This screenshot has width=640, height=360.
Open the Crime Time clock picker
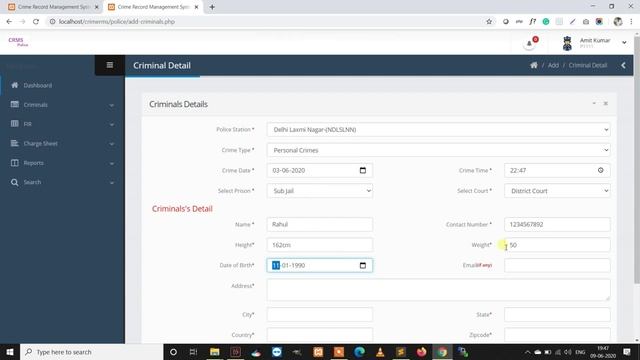600,170
